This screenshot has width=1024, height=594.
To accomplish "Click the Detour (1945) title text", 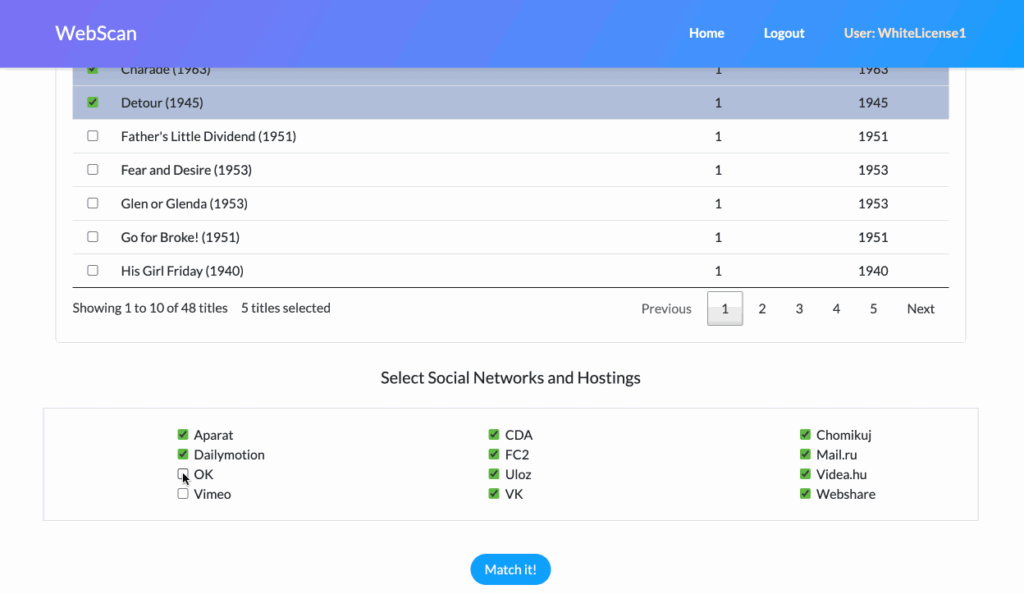I will click(162, 102).
